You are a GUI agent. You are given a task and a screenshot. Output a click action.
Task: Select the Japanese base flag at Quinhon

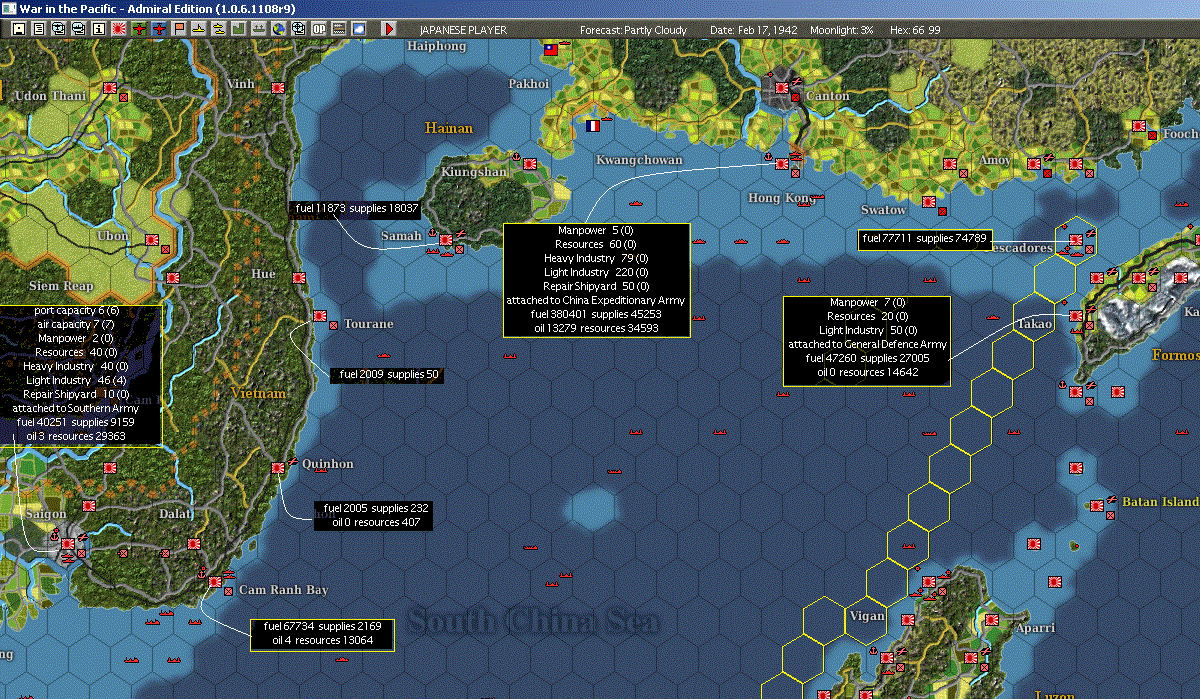pyautogui.click(x=279, y=467)
